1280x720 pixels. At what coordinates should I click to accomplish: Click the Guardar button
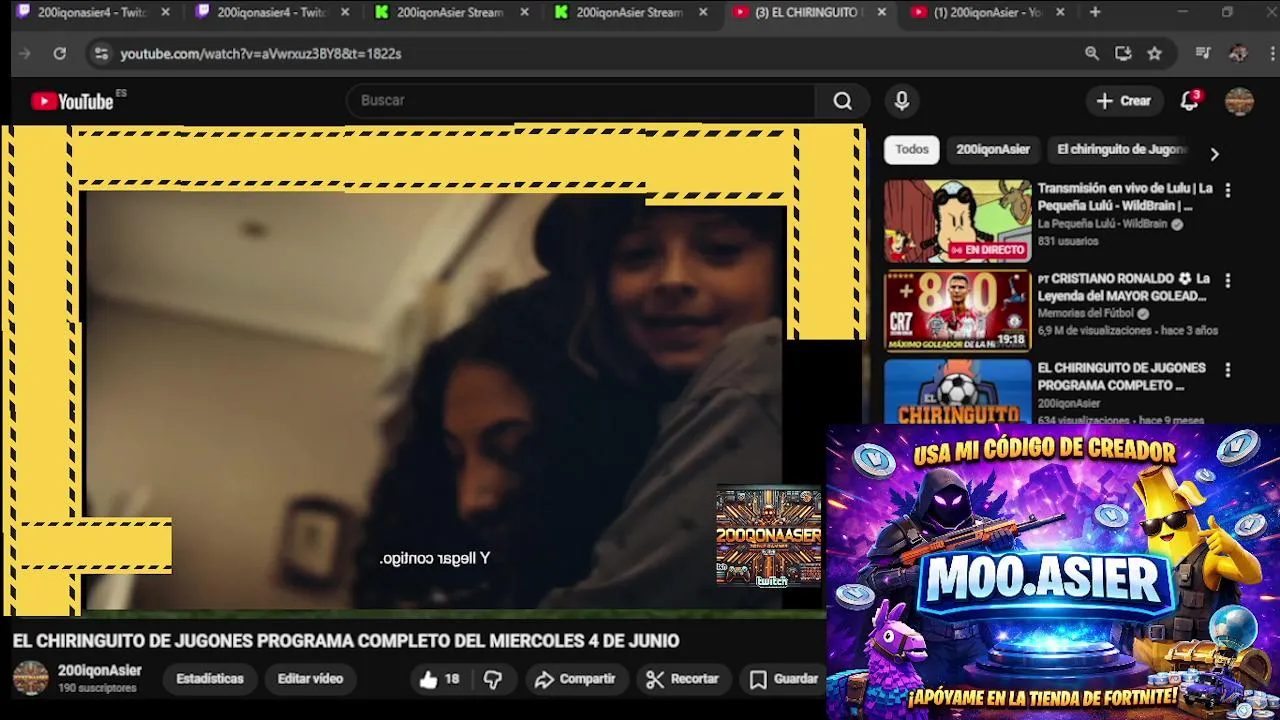[784, 679]
